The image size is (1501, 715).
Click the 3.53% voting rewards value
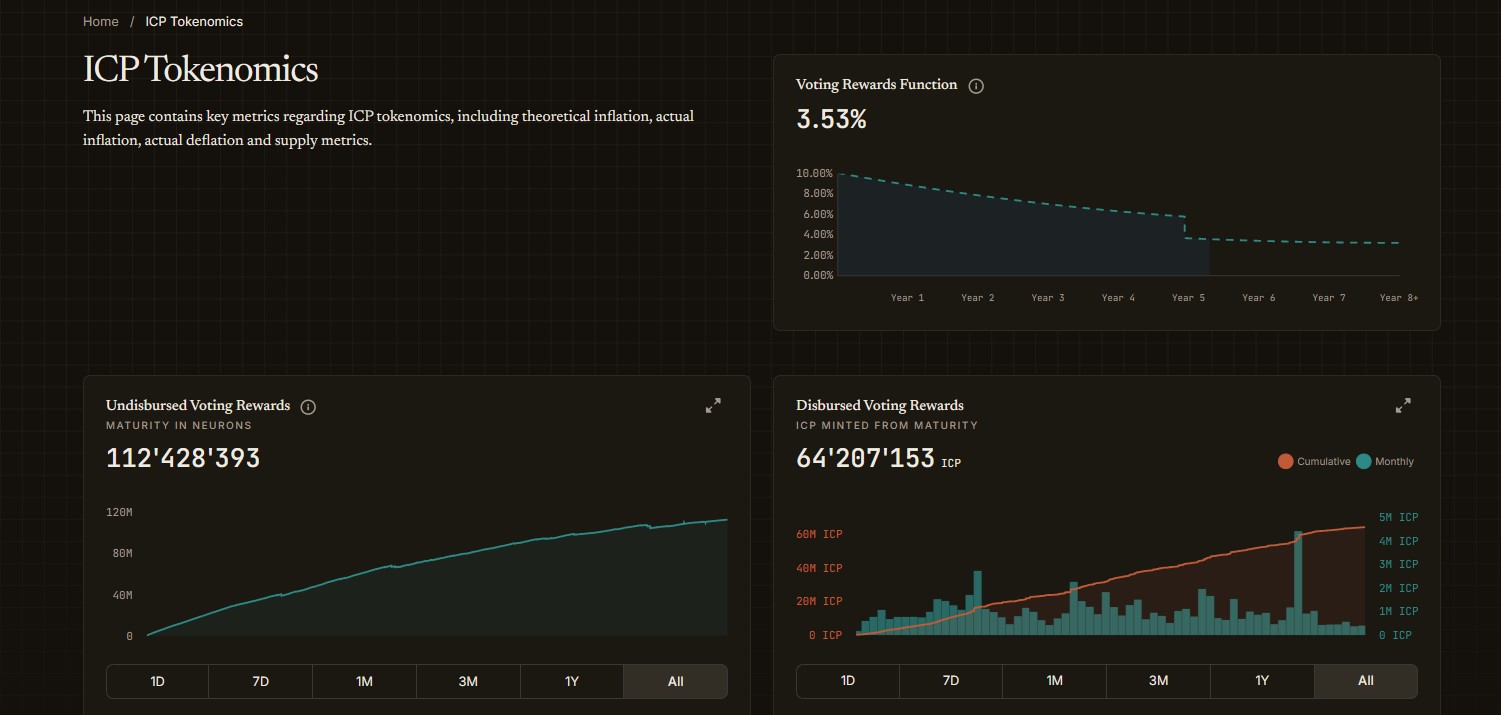(x=831, y=120)
